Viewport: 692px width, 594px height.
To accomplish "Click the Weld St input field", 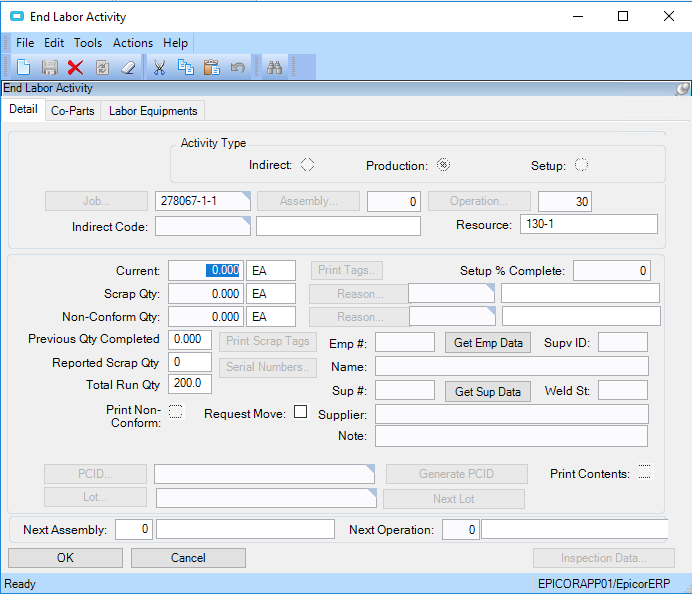I will (x=623, y=391).
